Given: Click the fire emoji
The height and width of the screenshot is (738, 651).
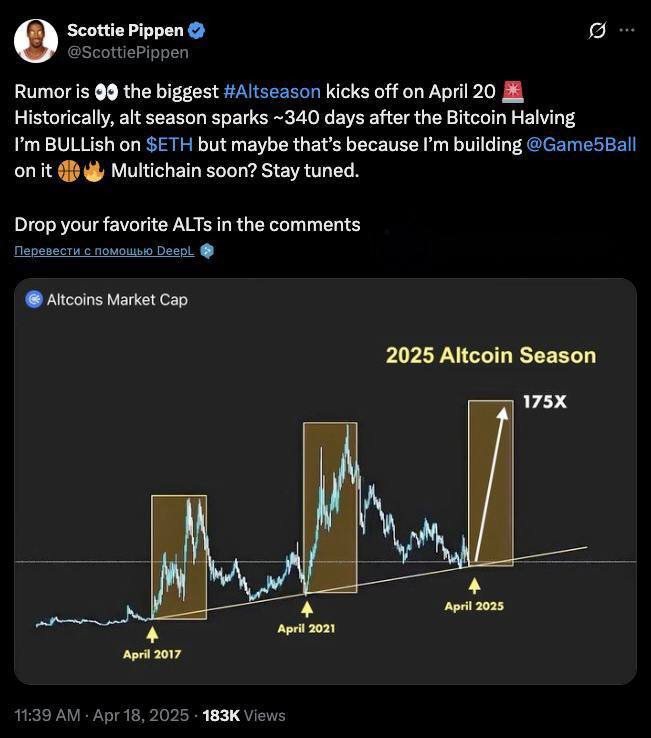Looking at the screenshot, I should pyautogui.click(x=94, y=171).
